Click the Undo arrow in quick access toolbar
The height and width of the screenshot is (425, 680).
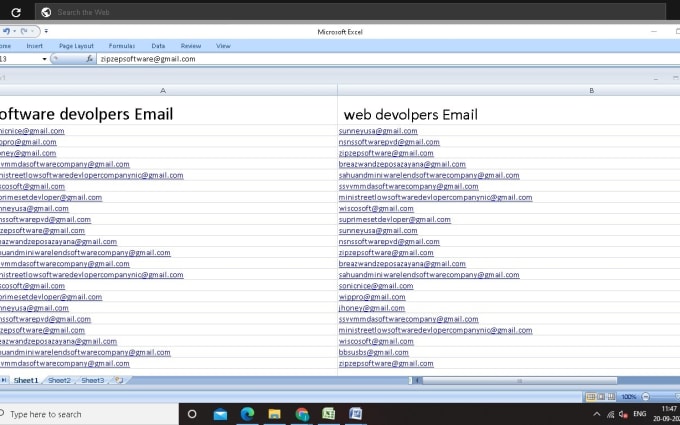(x=6, y=31)
